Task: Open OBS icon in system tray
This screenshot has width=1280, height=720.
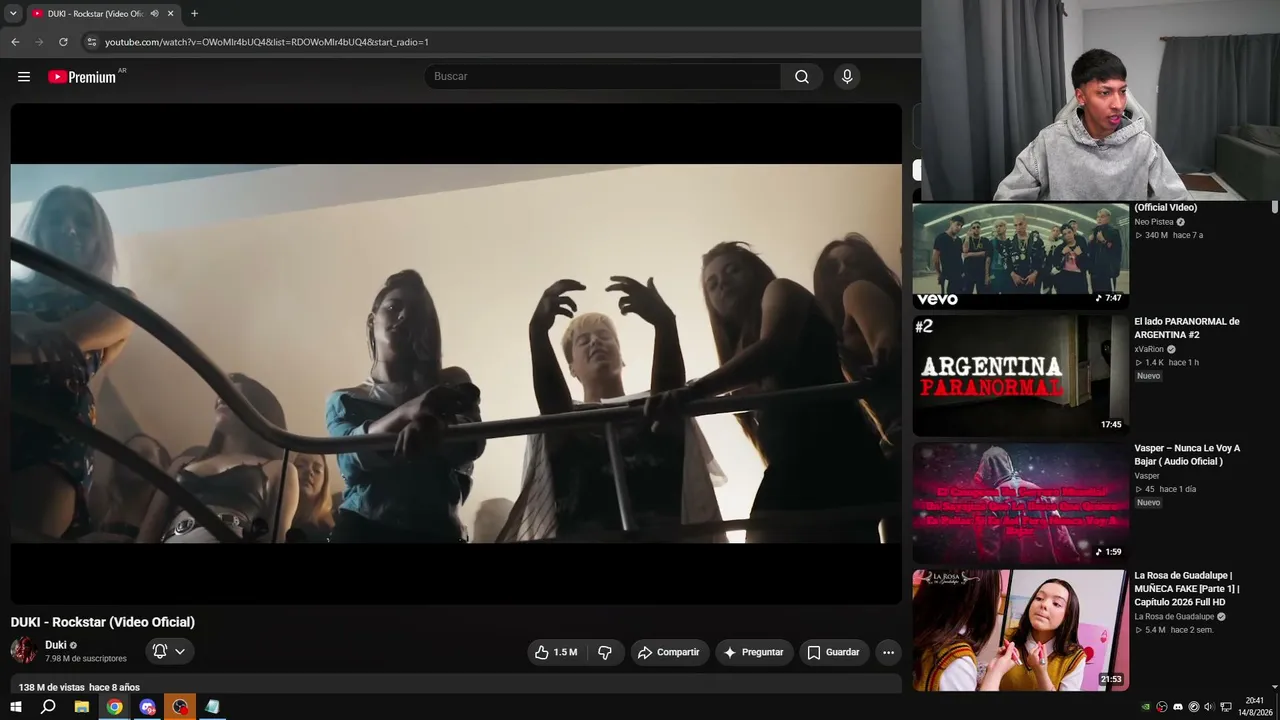Action: 1162,707
